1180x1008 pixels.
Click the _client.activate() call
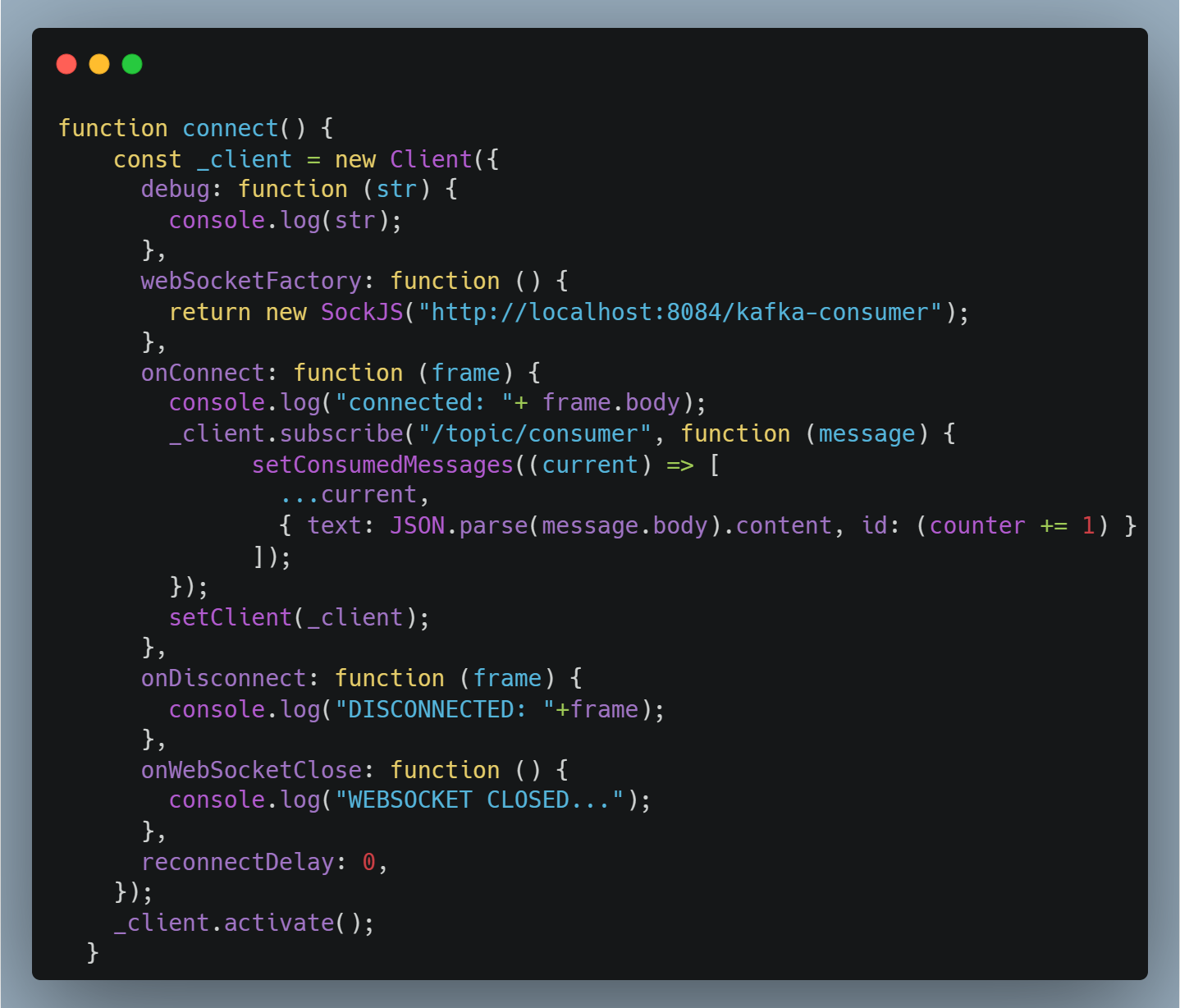pos(243,923)
